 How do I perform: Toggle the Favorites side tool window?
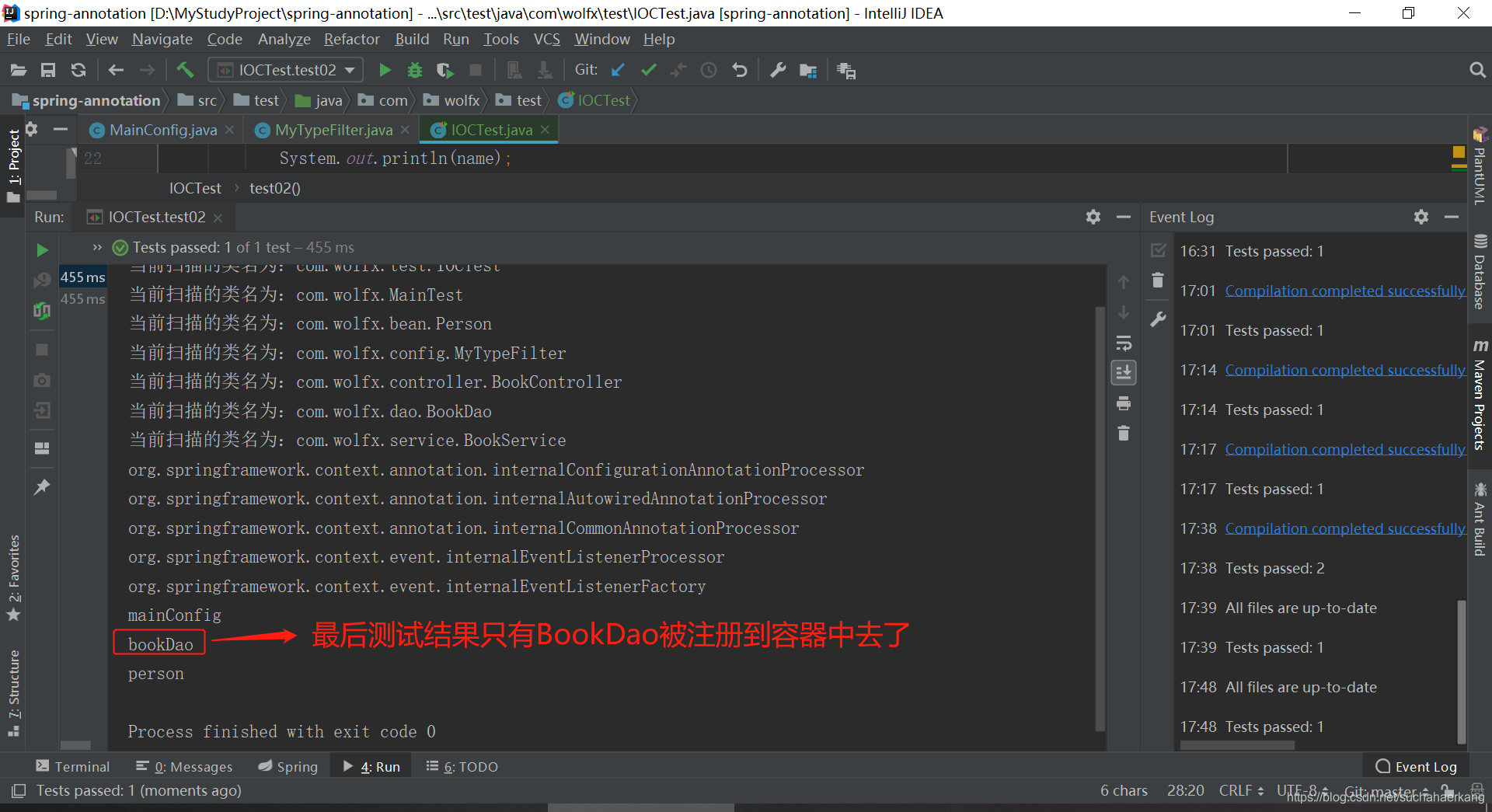(13, 578)
